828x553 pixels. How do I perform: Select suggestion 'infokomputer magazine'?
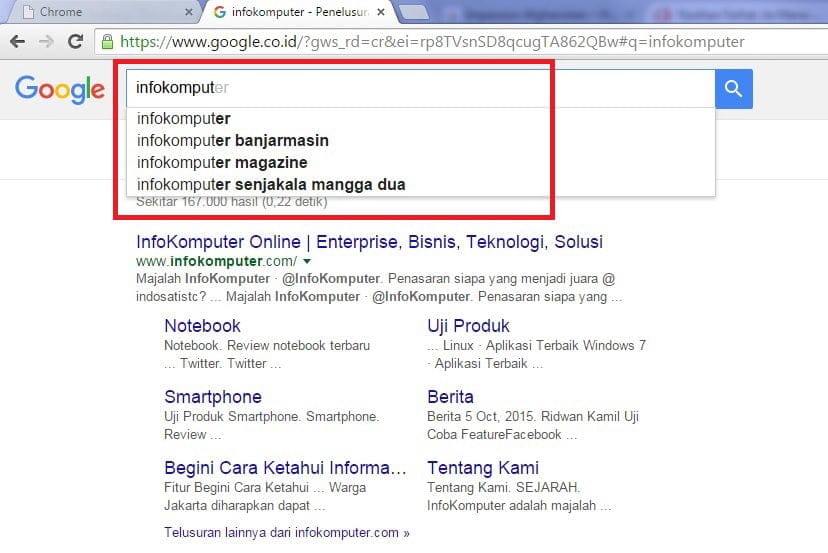pyautogui.click(x=222, y=162)
